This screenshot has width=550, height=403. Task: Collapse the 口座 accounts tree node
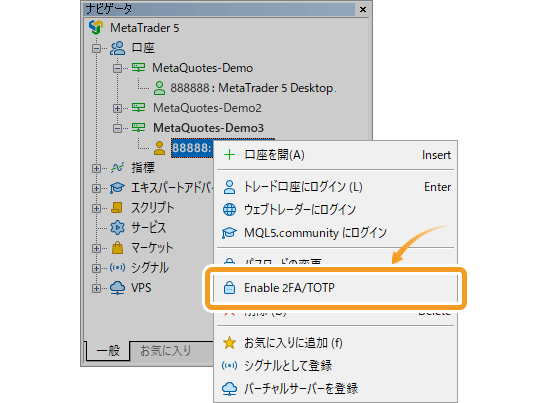point(96,48)
